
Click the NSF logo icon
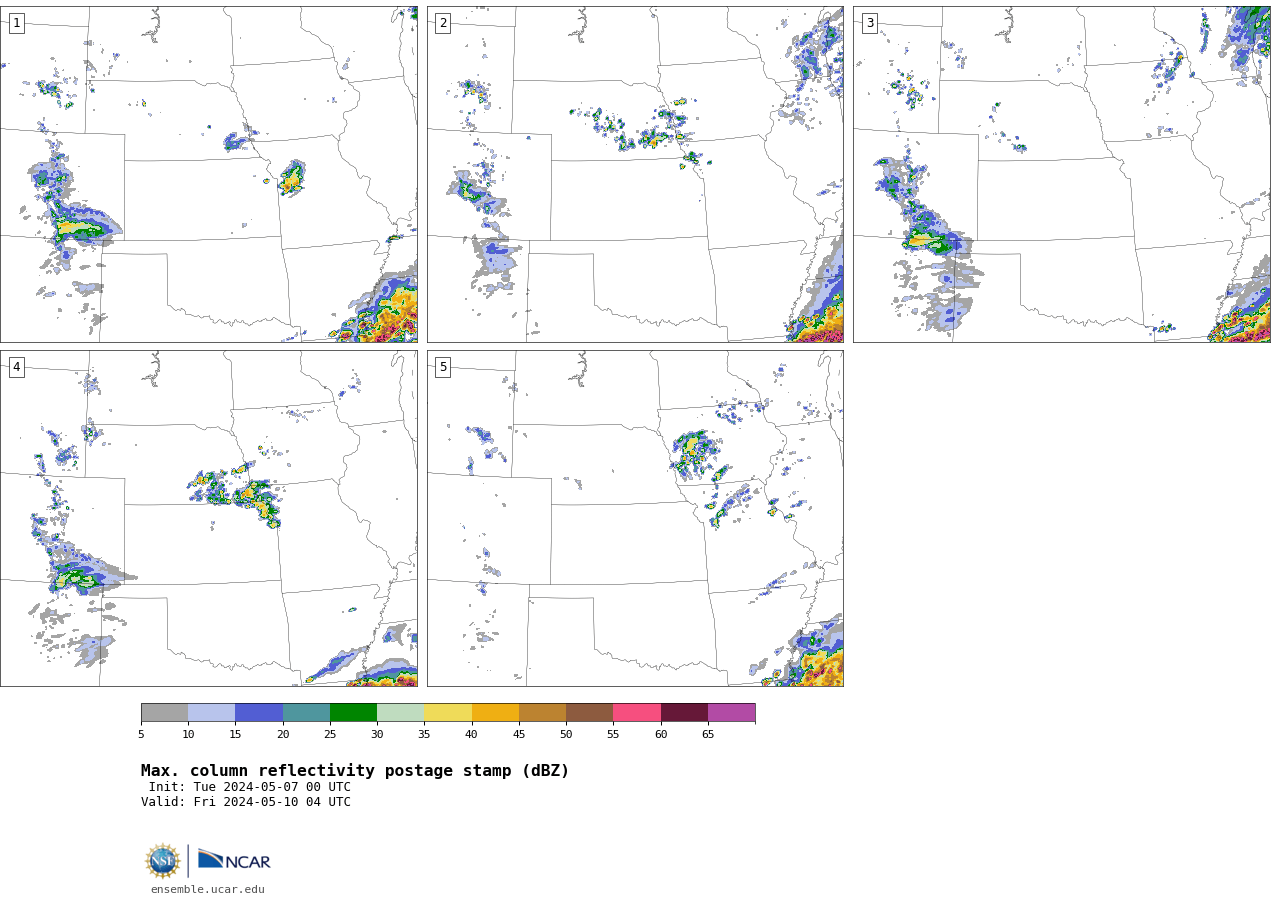pyautogui.click(x=163, y=861)
